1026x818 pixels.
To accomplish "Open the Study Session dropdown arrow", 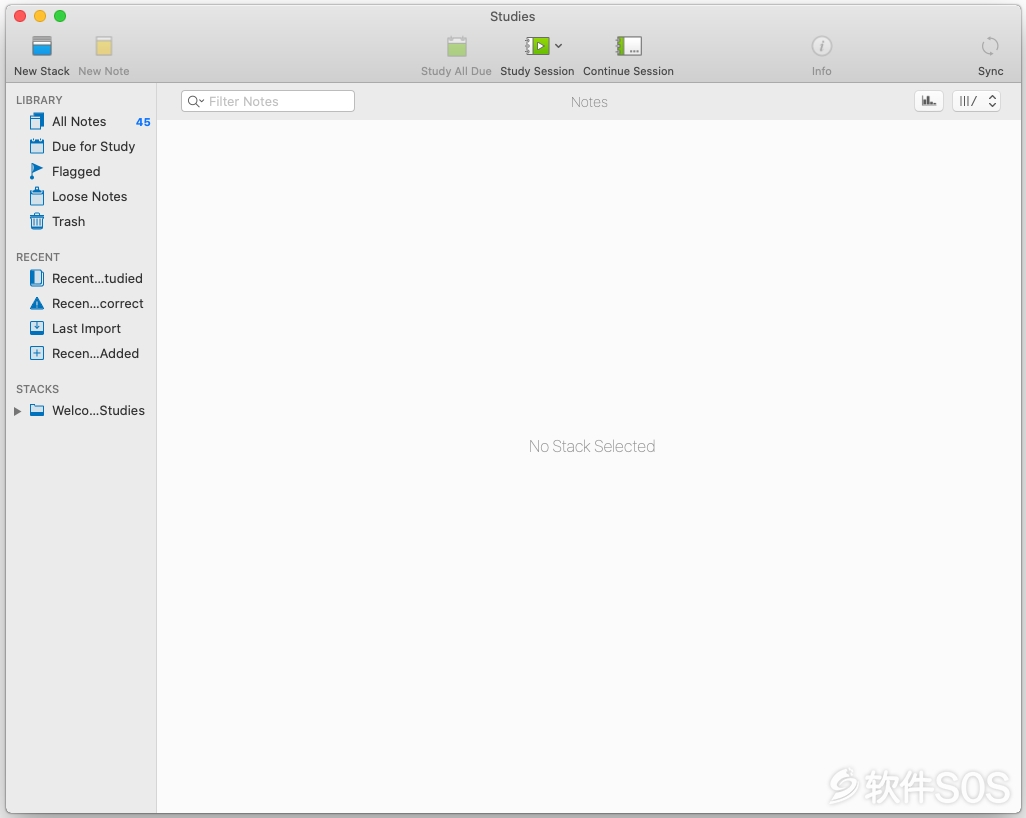I will [558, 46].
